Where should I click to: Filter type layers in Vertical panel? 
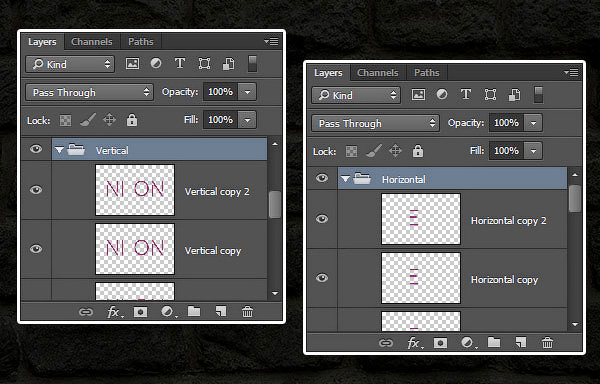tap(180, 63)
